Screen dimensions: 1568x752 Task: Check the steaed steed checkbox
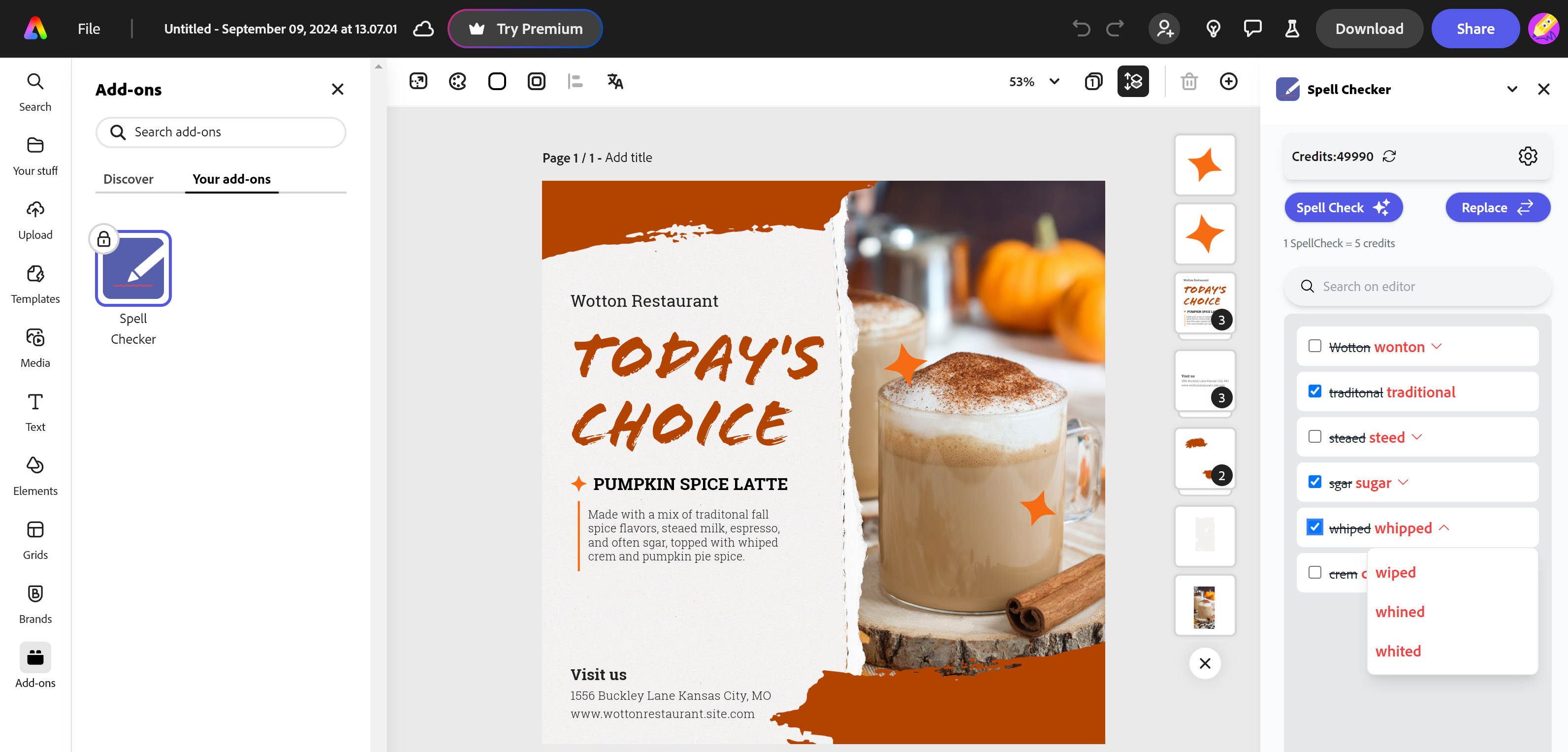click(1315, 437)
